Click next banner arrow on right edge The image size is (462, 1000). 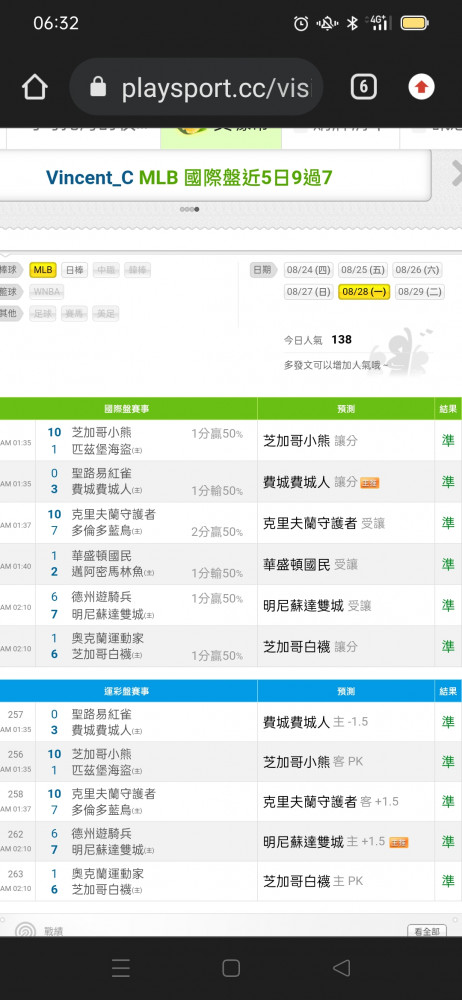coord(456,173)
